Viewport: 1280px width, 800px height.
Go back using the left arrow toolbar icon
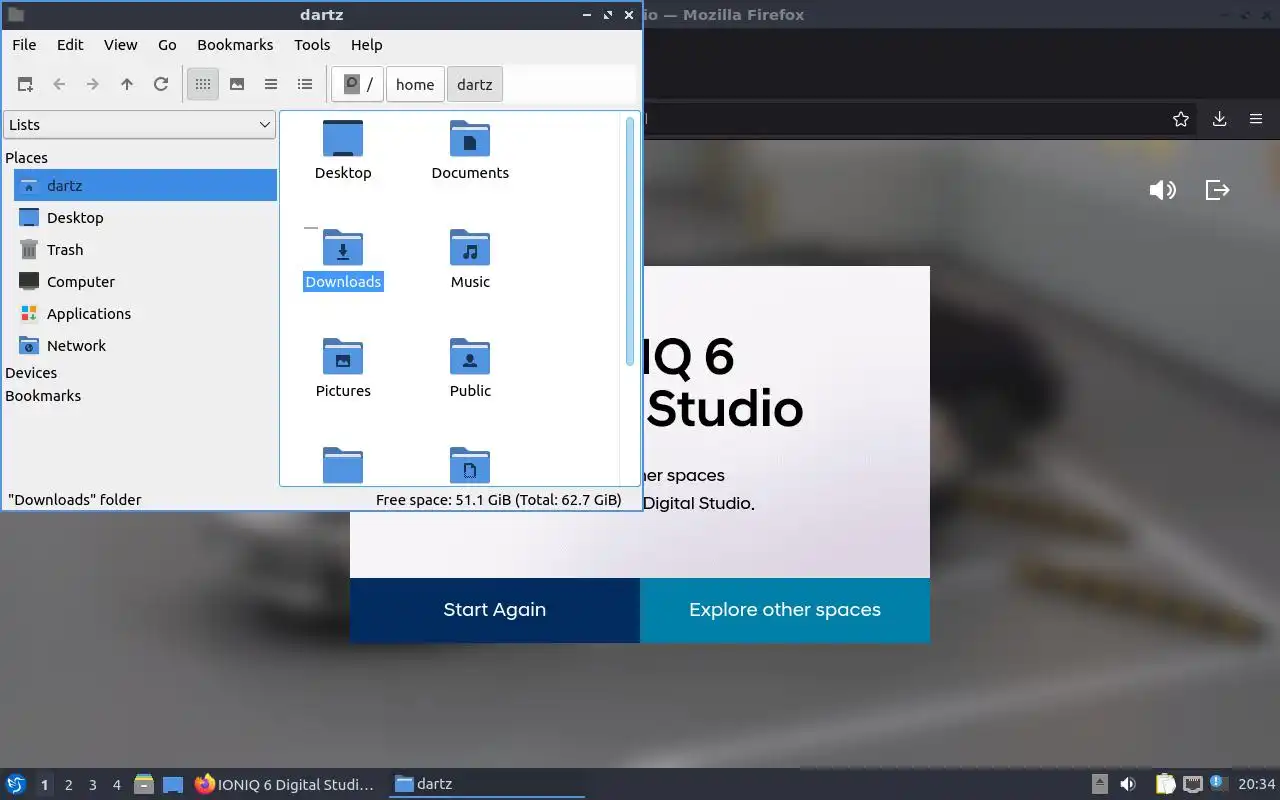pos(59,85)
